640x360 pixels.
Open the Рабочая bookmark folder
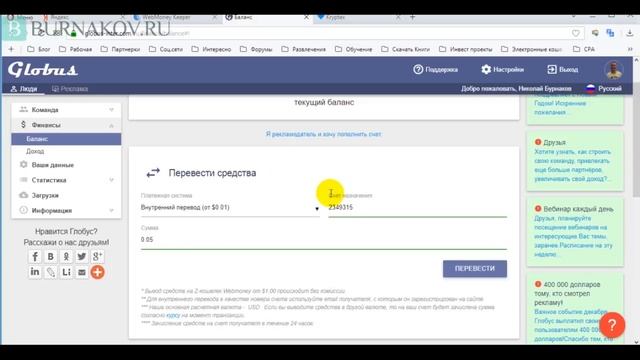tap(76, 49)
